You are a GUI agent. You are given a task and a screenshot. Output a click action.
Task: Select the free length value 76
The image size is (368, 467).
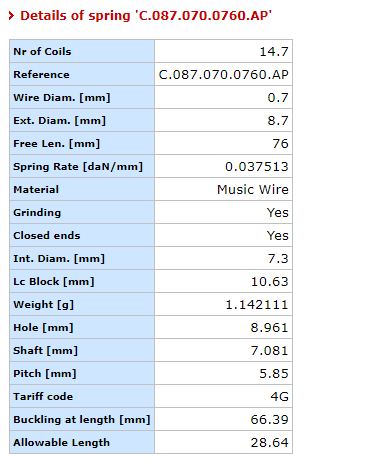click(x=280, y=144)
